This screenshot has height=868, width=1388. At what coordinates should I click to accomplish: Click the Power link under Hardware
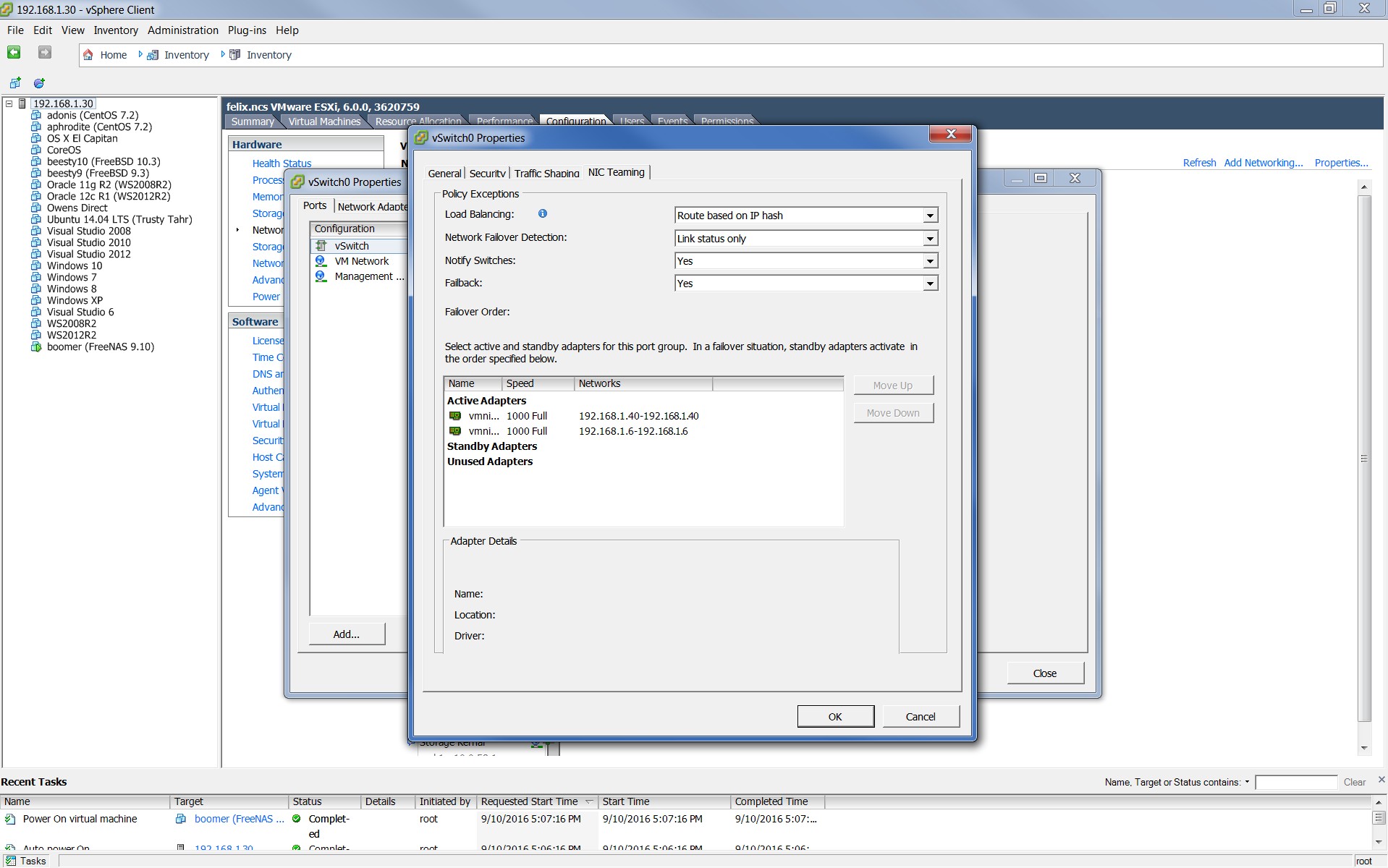tap(266, 297)
